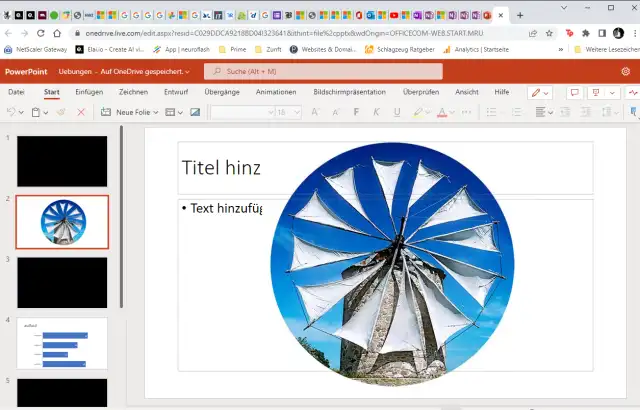
Task: Click the font color A swatch
Action: tap(442, 112)
